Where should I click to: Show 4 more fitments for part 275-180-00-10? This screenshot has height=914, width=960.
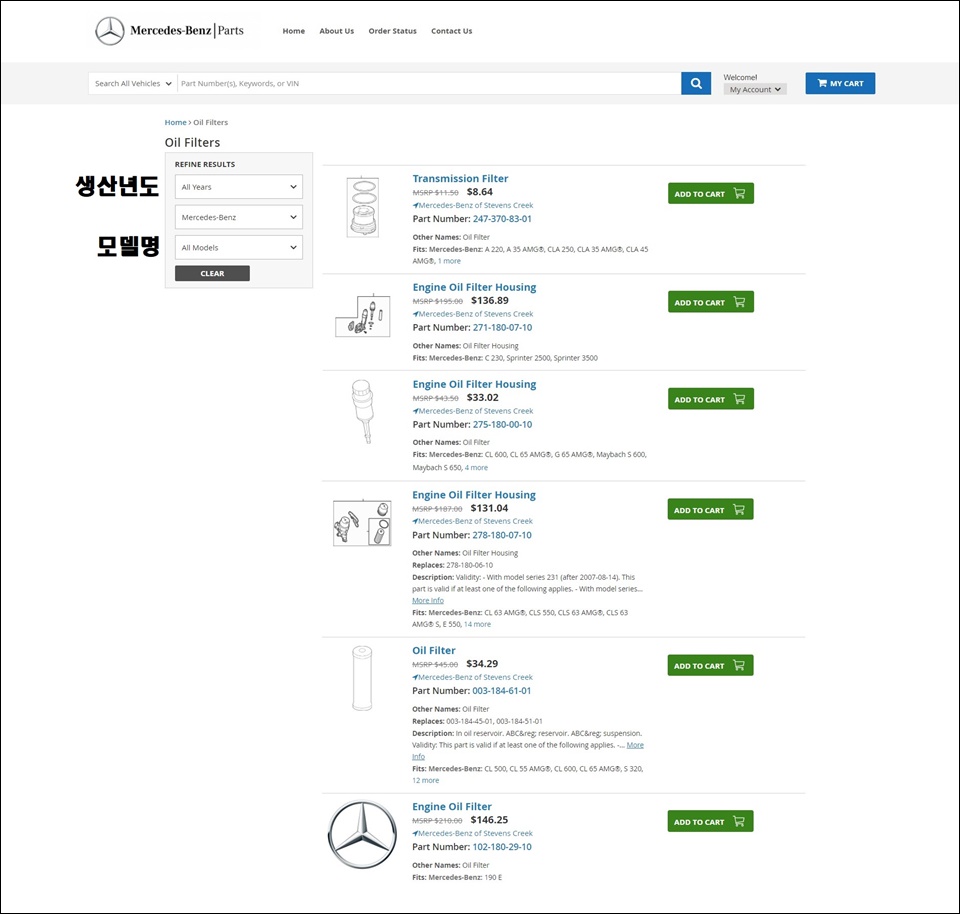tap(476, 468)
